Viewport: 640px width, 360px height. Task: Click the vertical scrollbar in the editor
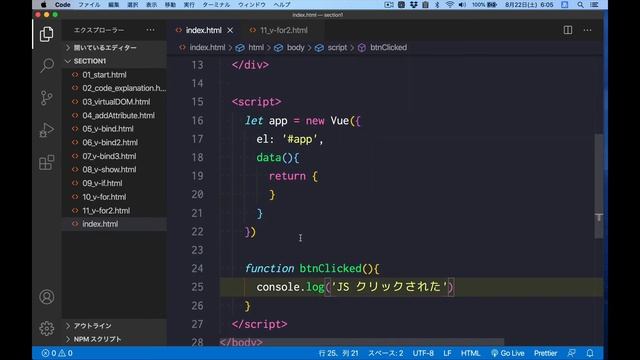point(598,186)
